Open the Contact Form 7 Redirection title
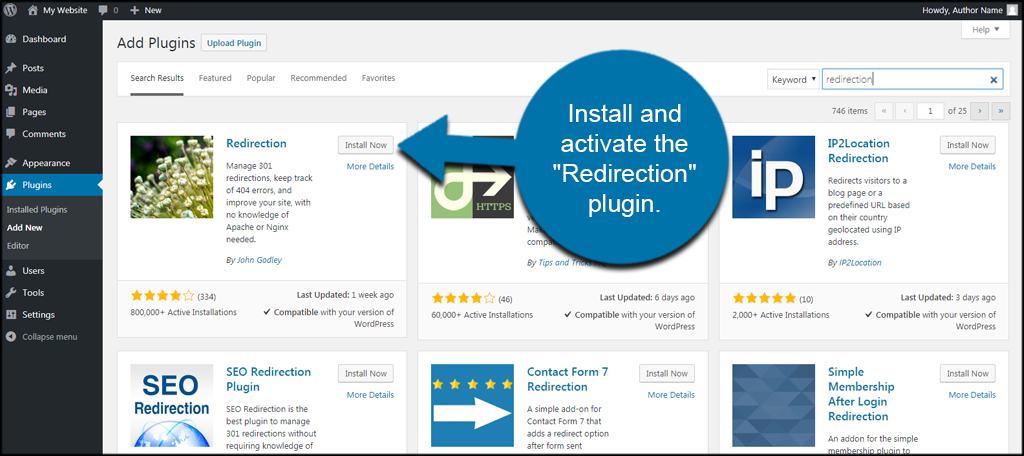The width and height of the screenshot is (1024, 456). [568, 379]
